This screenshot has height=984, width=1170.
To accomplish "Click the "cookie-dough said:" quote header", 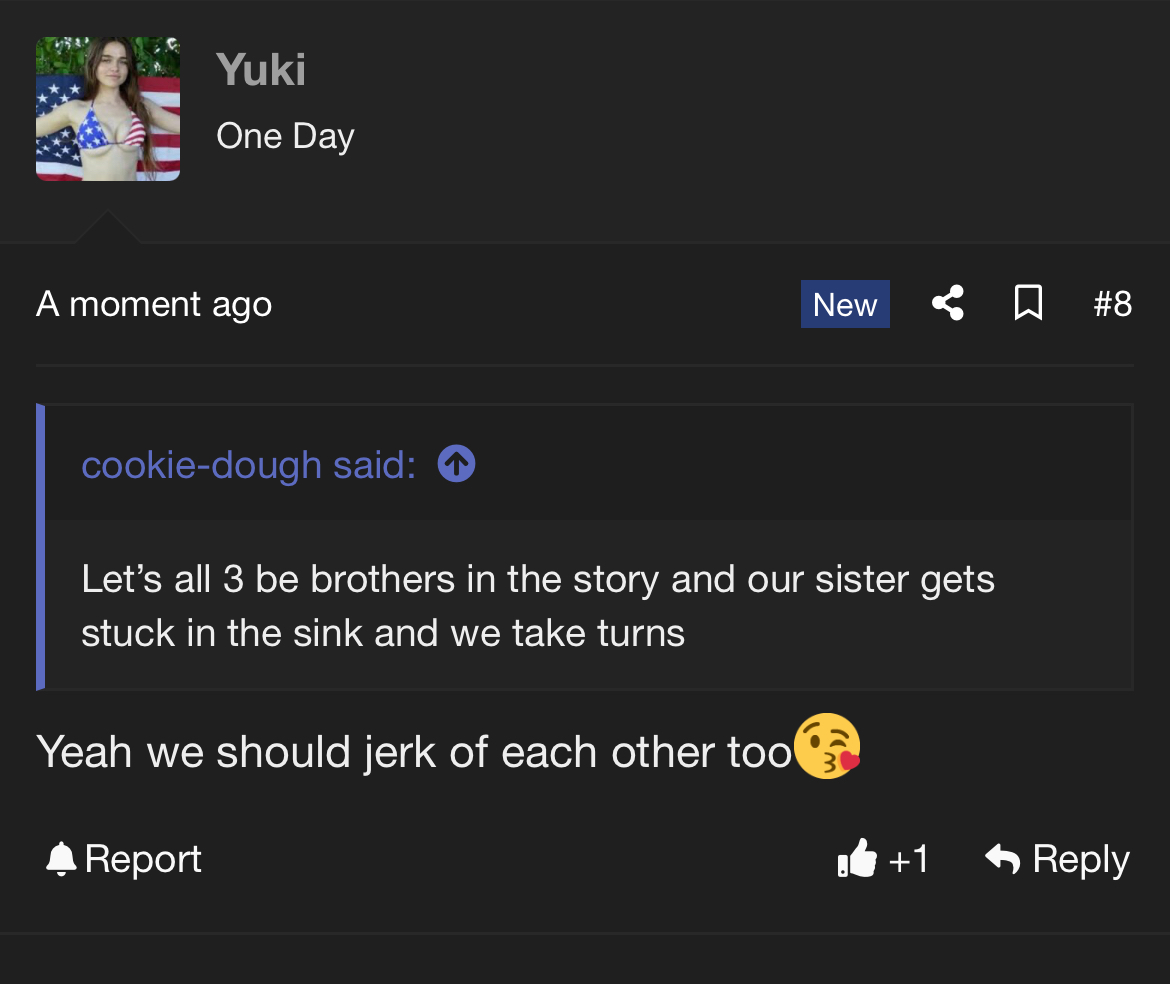I will click(x=248, y=465).
